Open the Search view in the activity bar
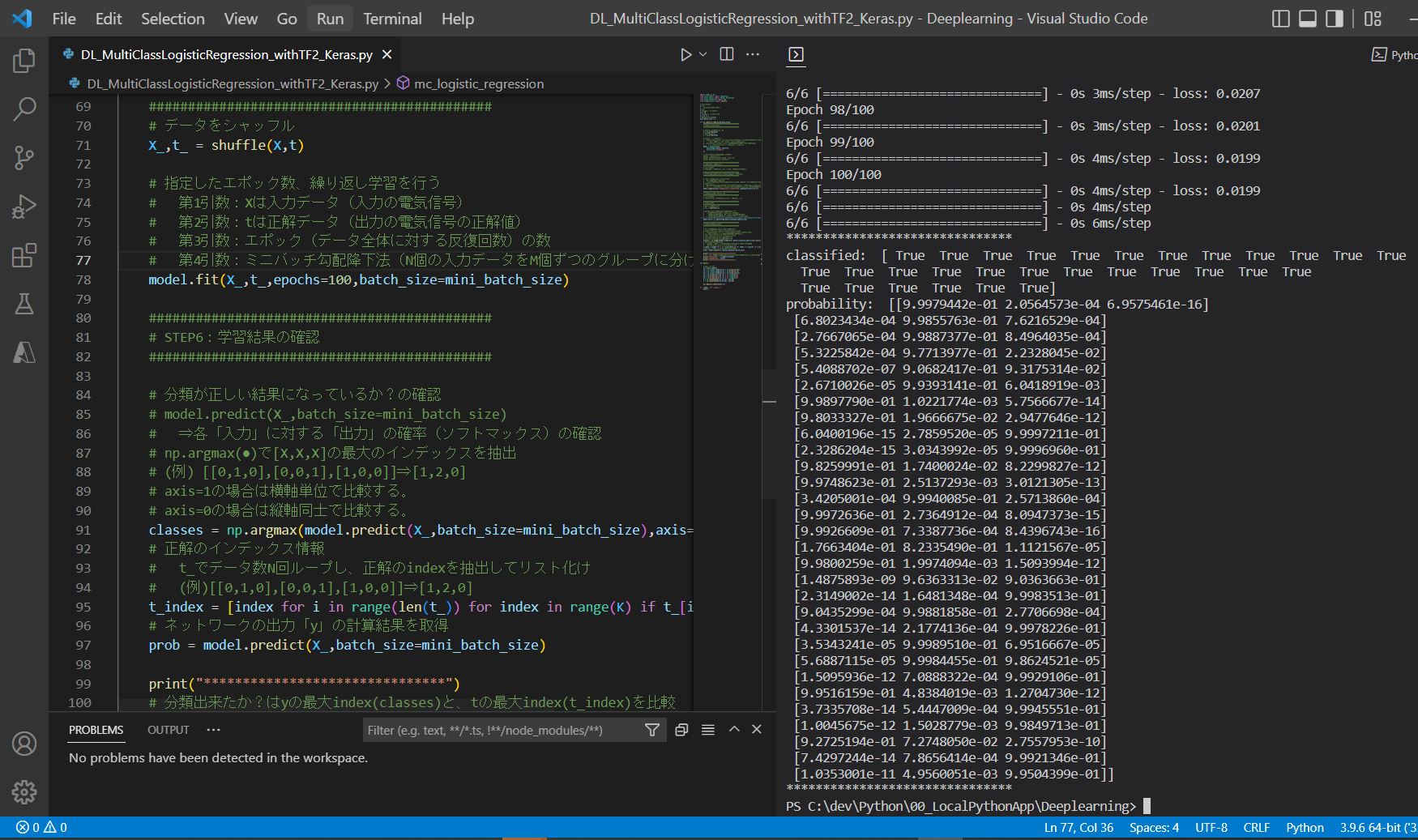1418x840 pixels. (24, 109)
